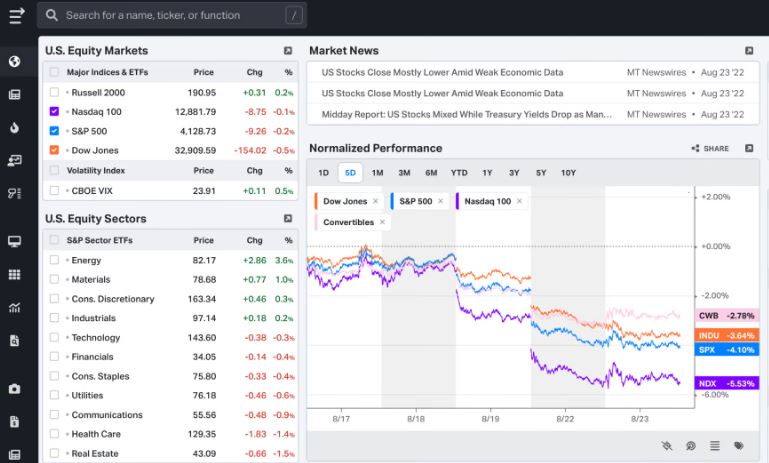
Task: Open the chart analytics icon in sidebar
Action: 15,308
